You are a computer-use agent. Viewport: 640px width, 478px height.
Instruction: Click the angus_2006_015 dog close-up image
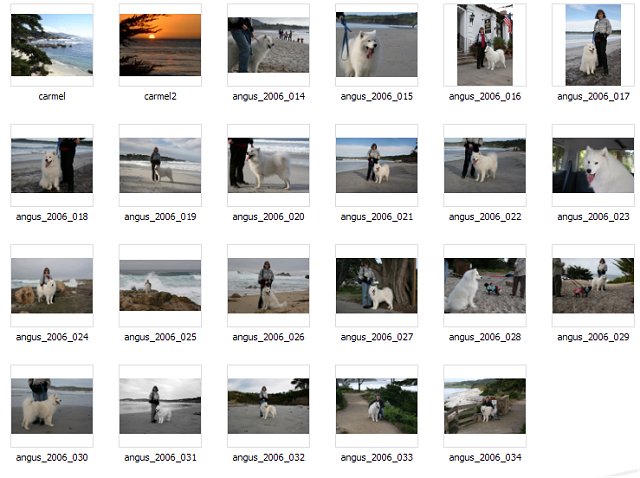point(377,45)
